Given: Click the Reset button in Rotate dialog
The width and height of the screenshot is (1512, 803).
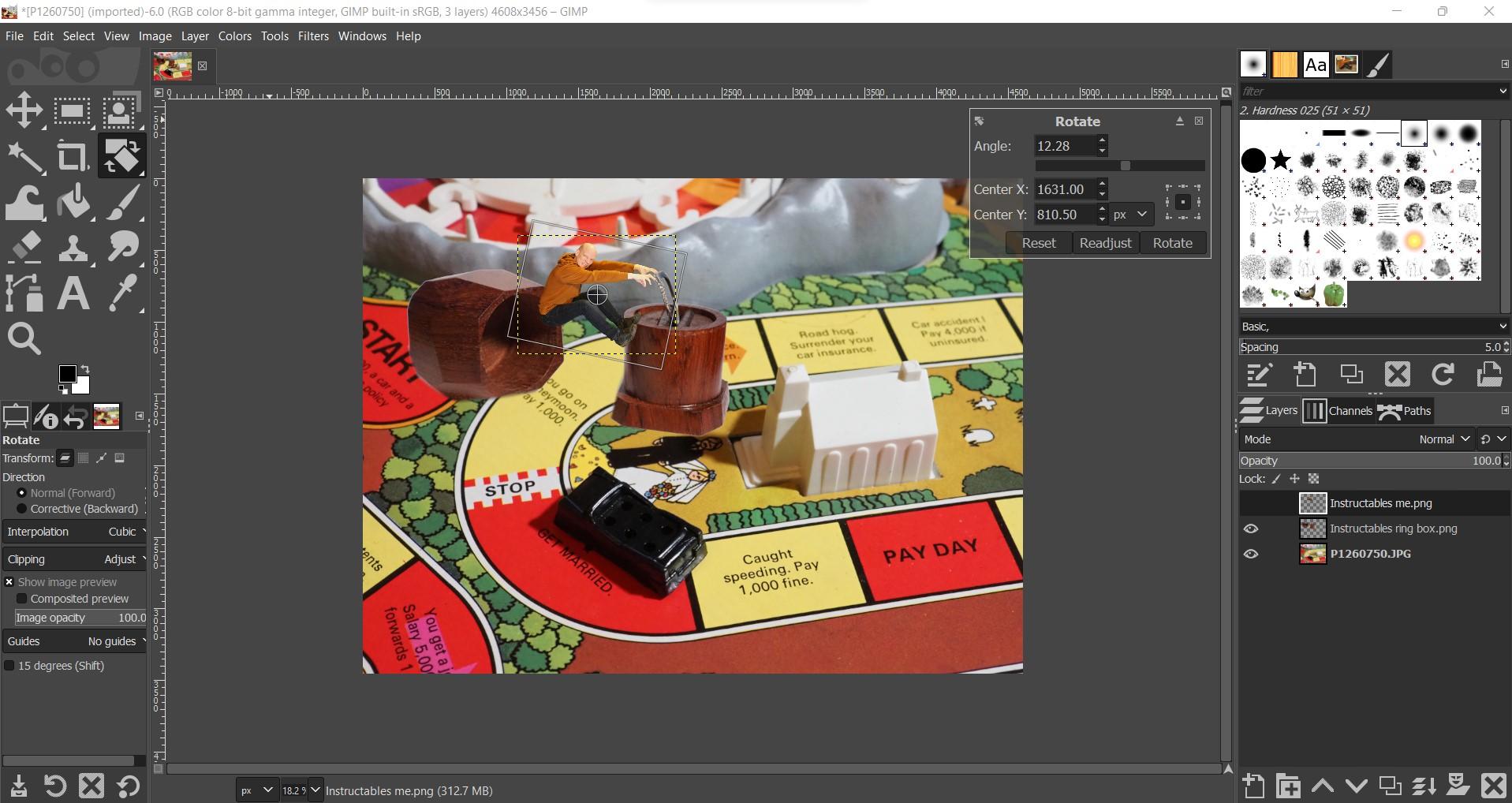Looking at the screenshot, I should [1039, 243].
